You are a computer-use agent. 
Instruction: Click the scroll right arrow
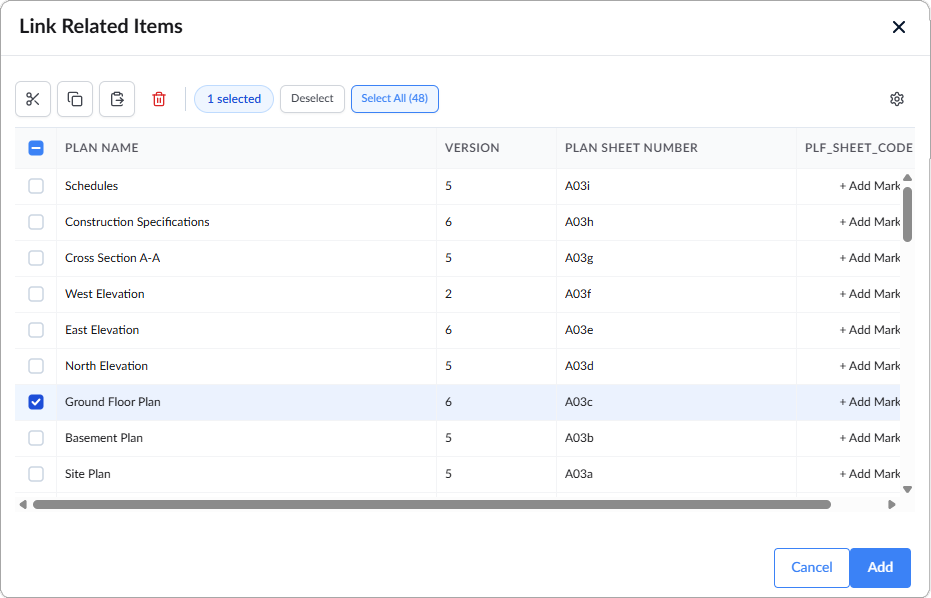coord(891,505)
